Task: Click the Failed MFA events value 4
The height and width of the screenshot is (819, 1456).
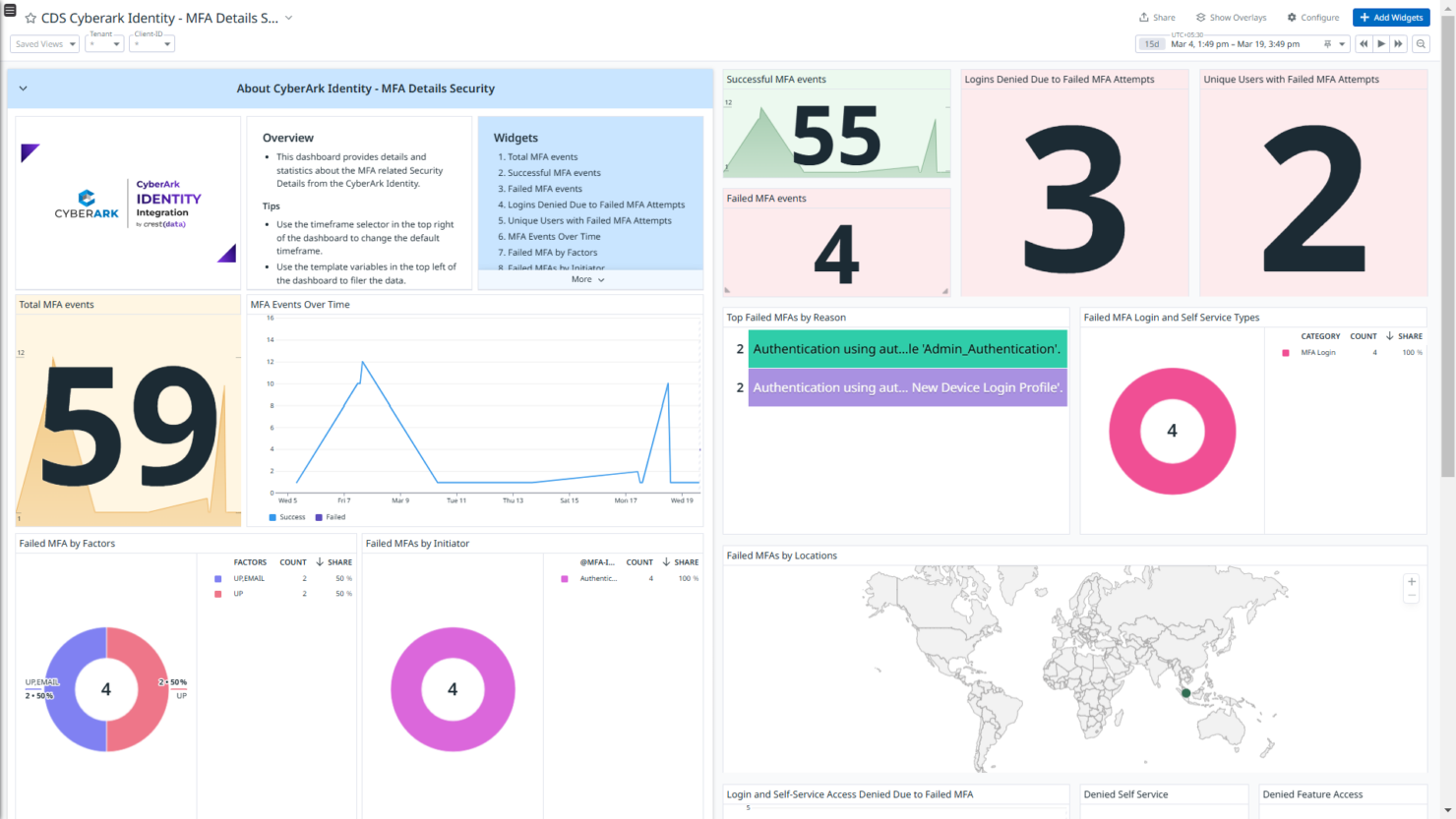Action: 836,254
